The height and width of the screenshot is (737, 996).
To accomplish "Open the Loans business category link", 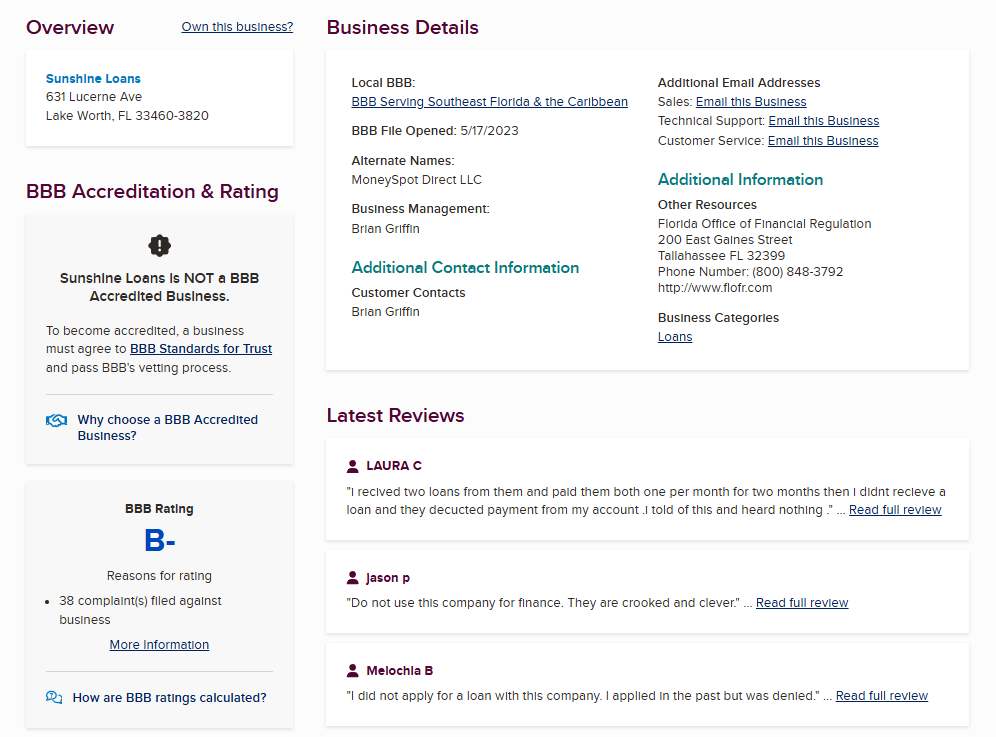I will tap(675, 337).
